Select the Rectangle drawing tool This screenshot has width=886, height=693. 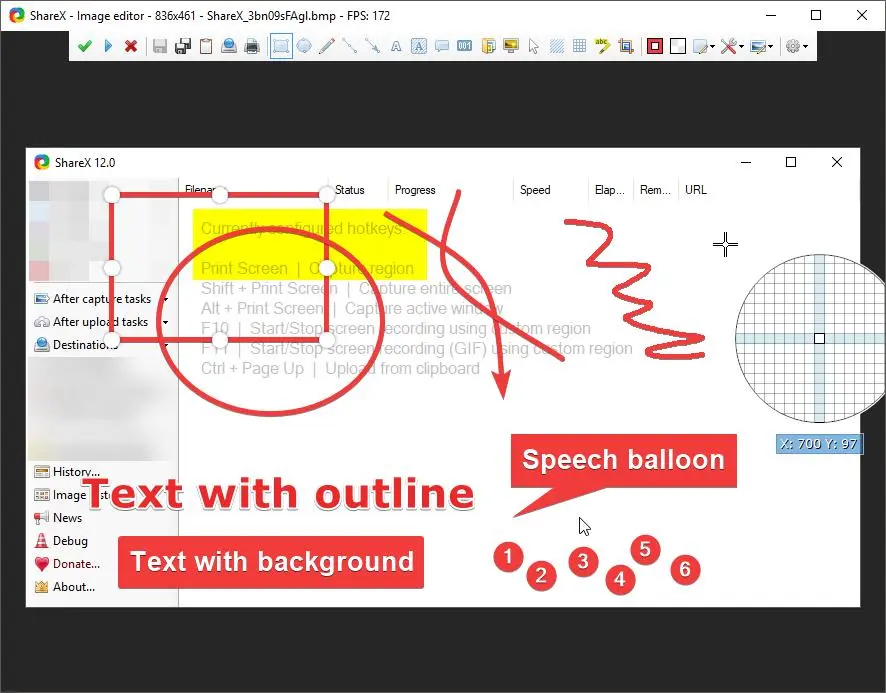coord(281,46)
